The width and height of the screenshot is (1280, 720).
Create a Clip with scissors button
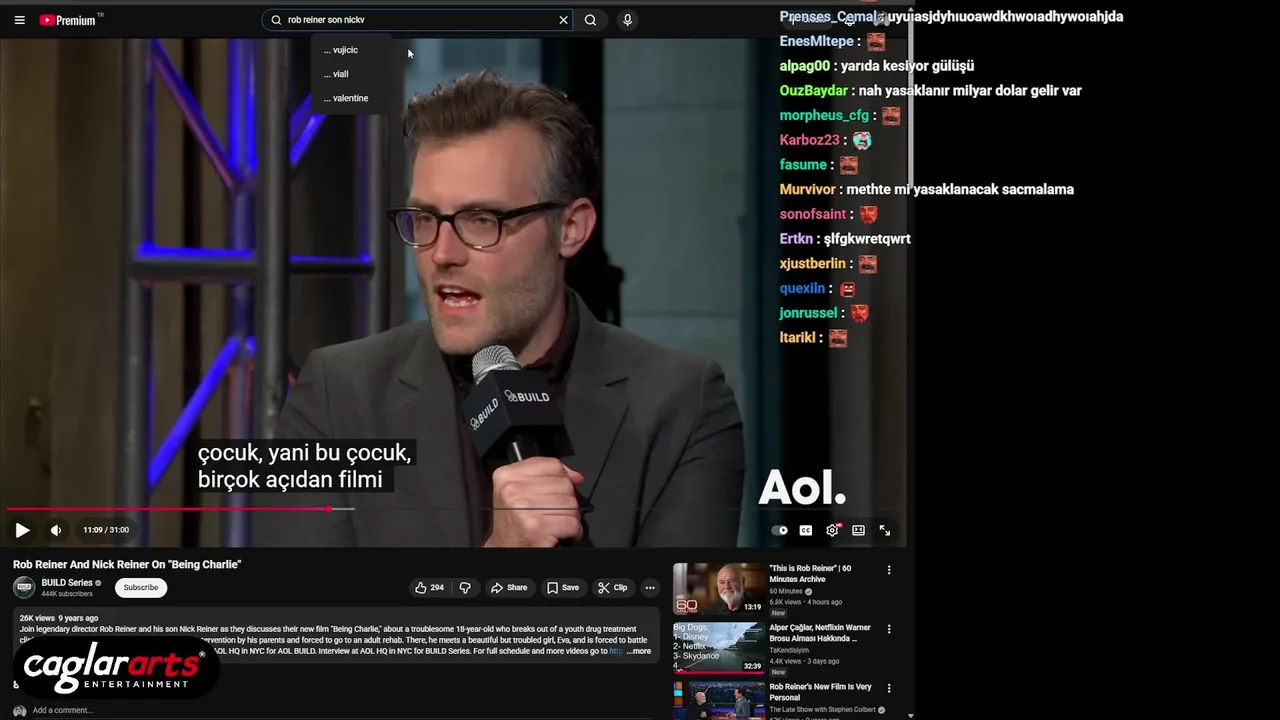point(612,588)
